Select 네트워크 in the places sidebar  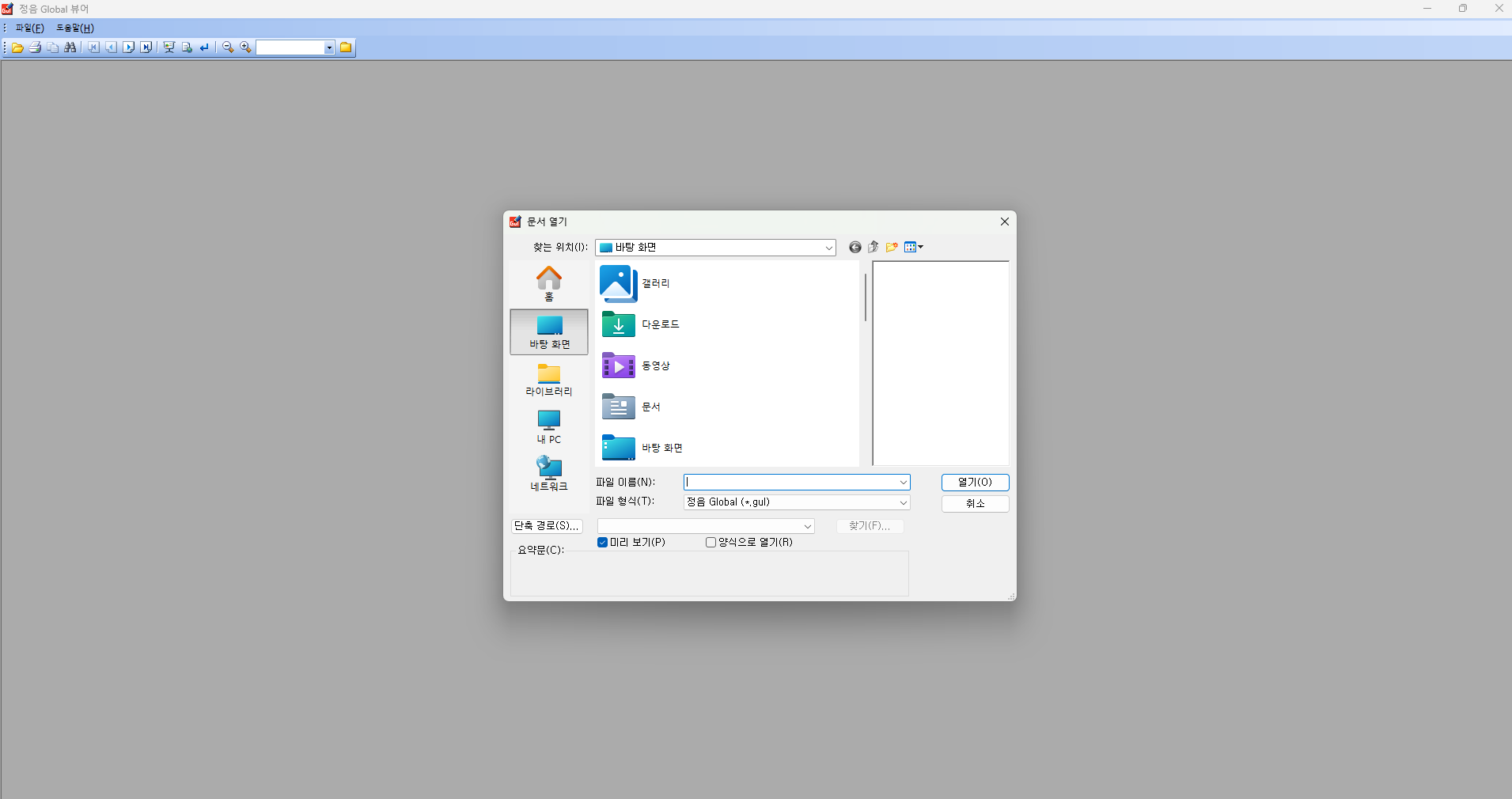[549, 475]
